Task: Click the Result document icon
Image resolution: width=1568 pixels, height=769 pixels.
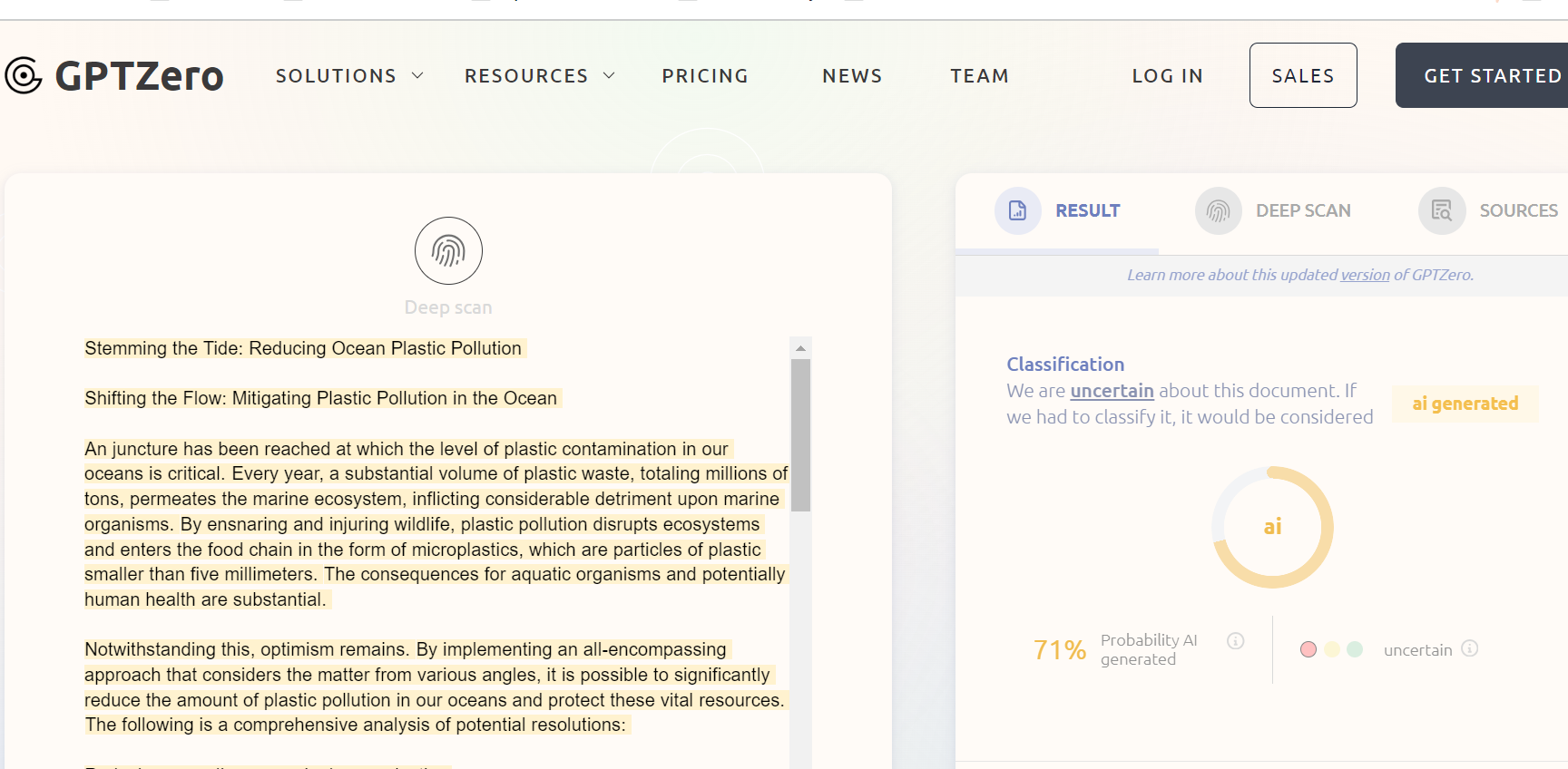Action: [1018, 210]
